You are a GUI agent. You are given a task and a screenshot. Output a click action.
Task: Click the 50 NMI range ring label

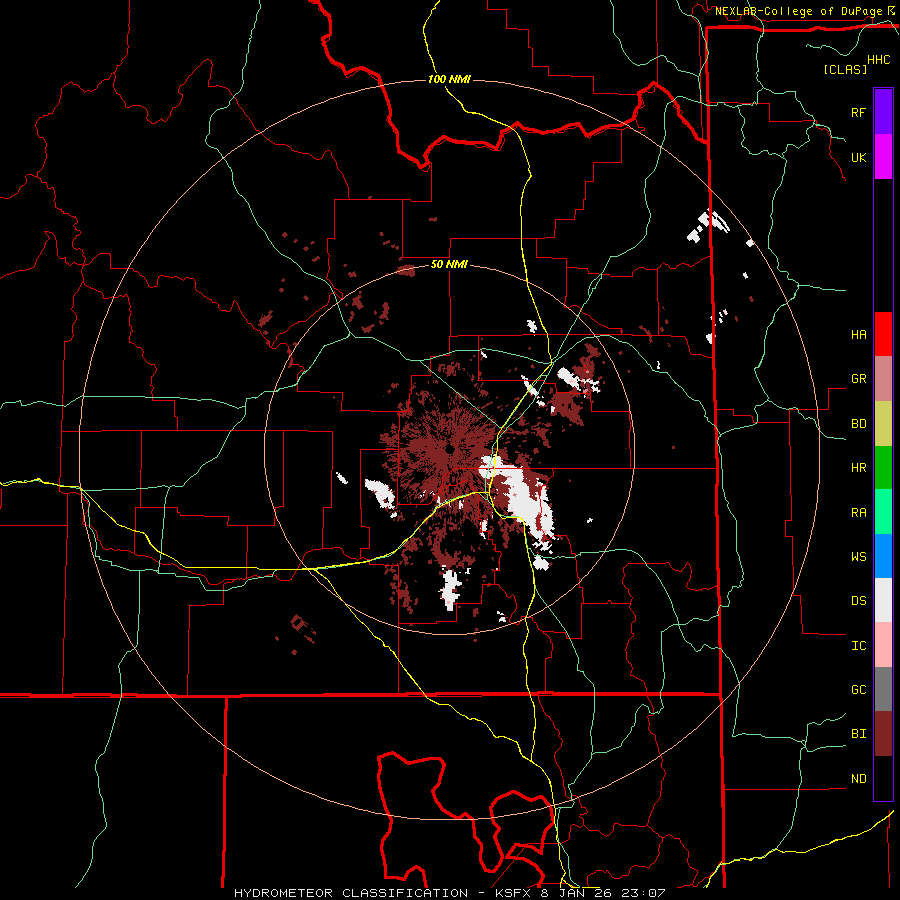point(449,265)
